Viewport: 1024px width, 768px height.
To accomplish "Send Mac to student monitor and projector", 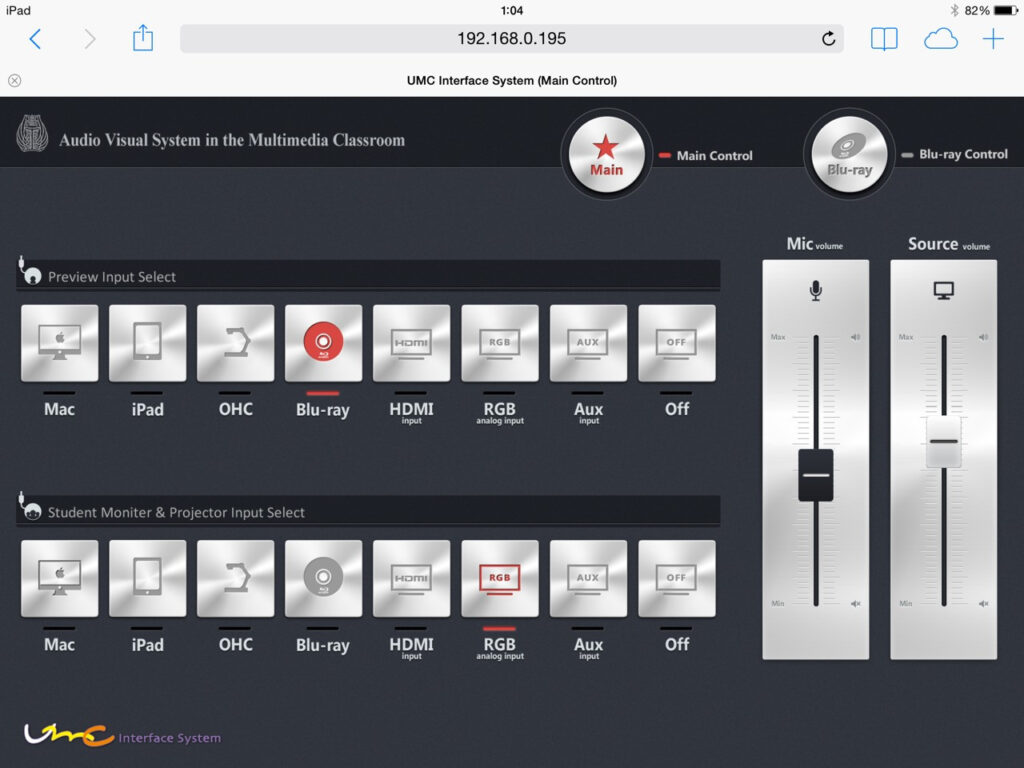I will click(x=60, y=579).
